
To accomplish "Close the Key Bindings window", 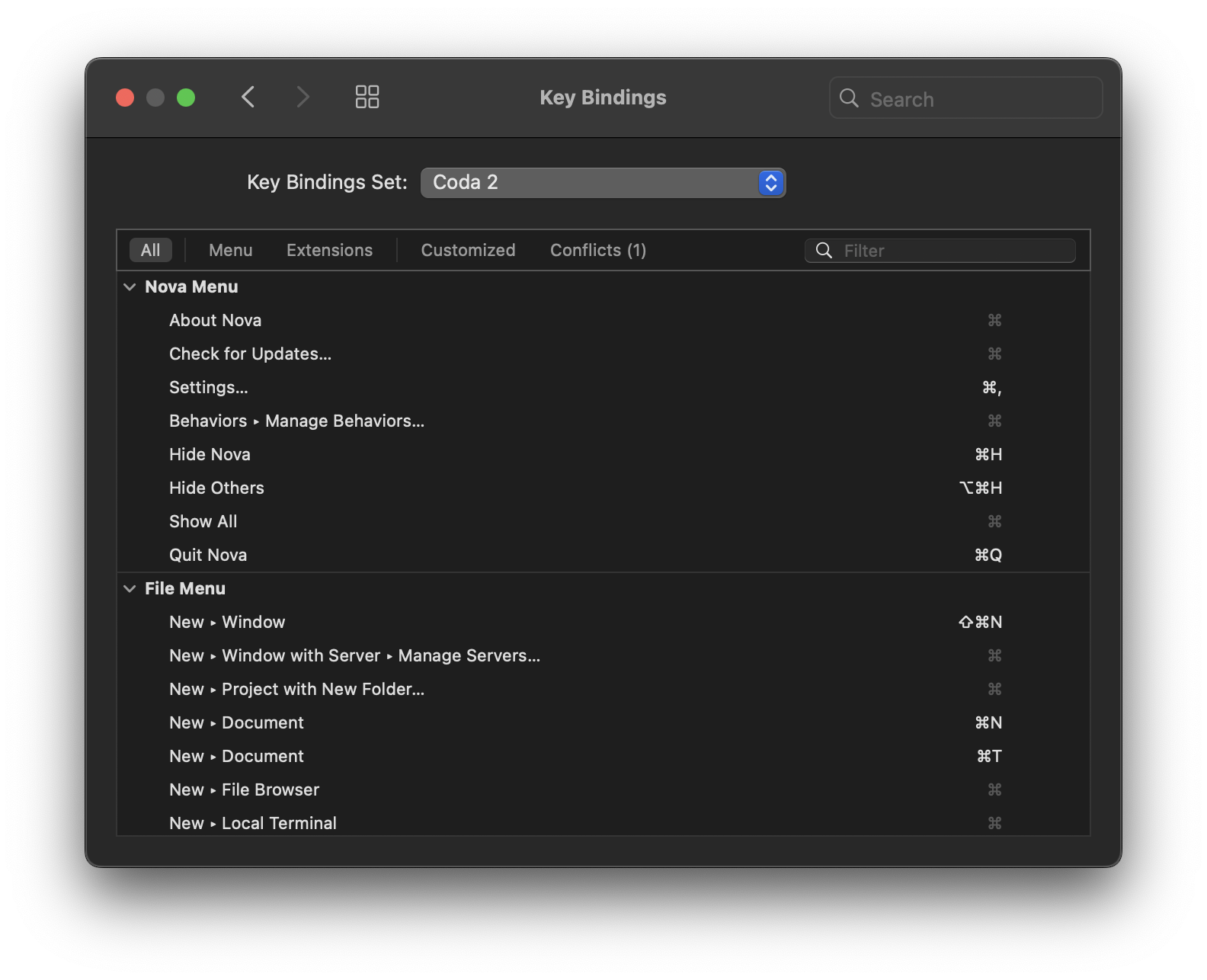I will pos(125,98).
